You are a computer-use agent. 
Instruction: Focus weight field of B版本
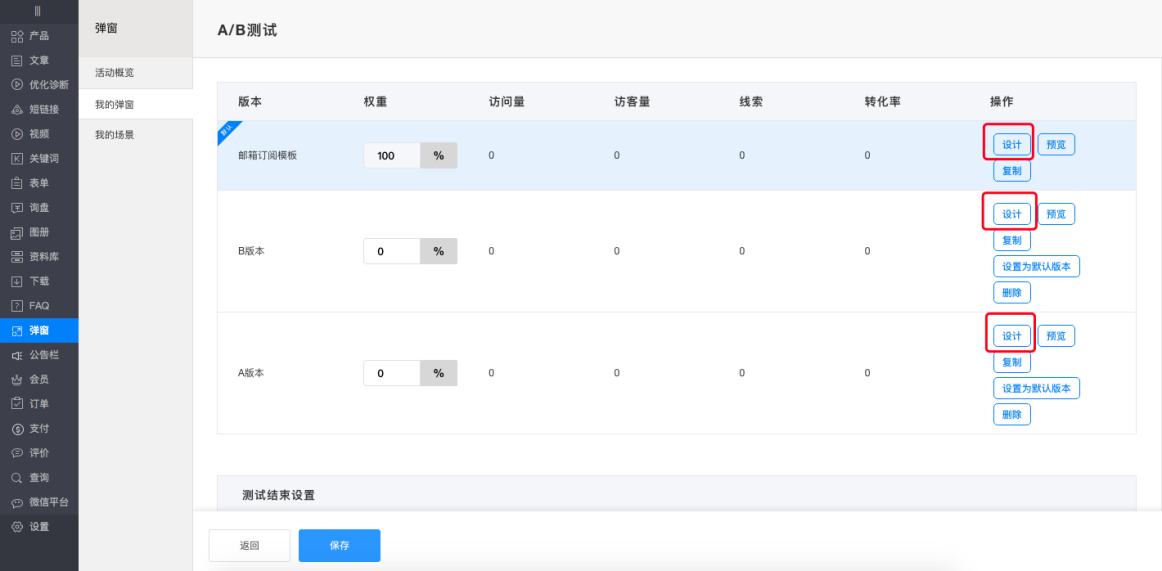(x=392, y=251)
